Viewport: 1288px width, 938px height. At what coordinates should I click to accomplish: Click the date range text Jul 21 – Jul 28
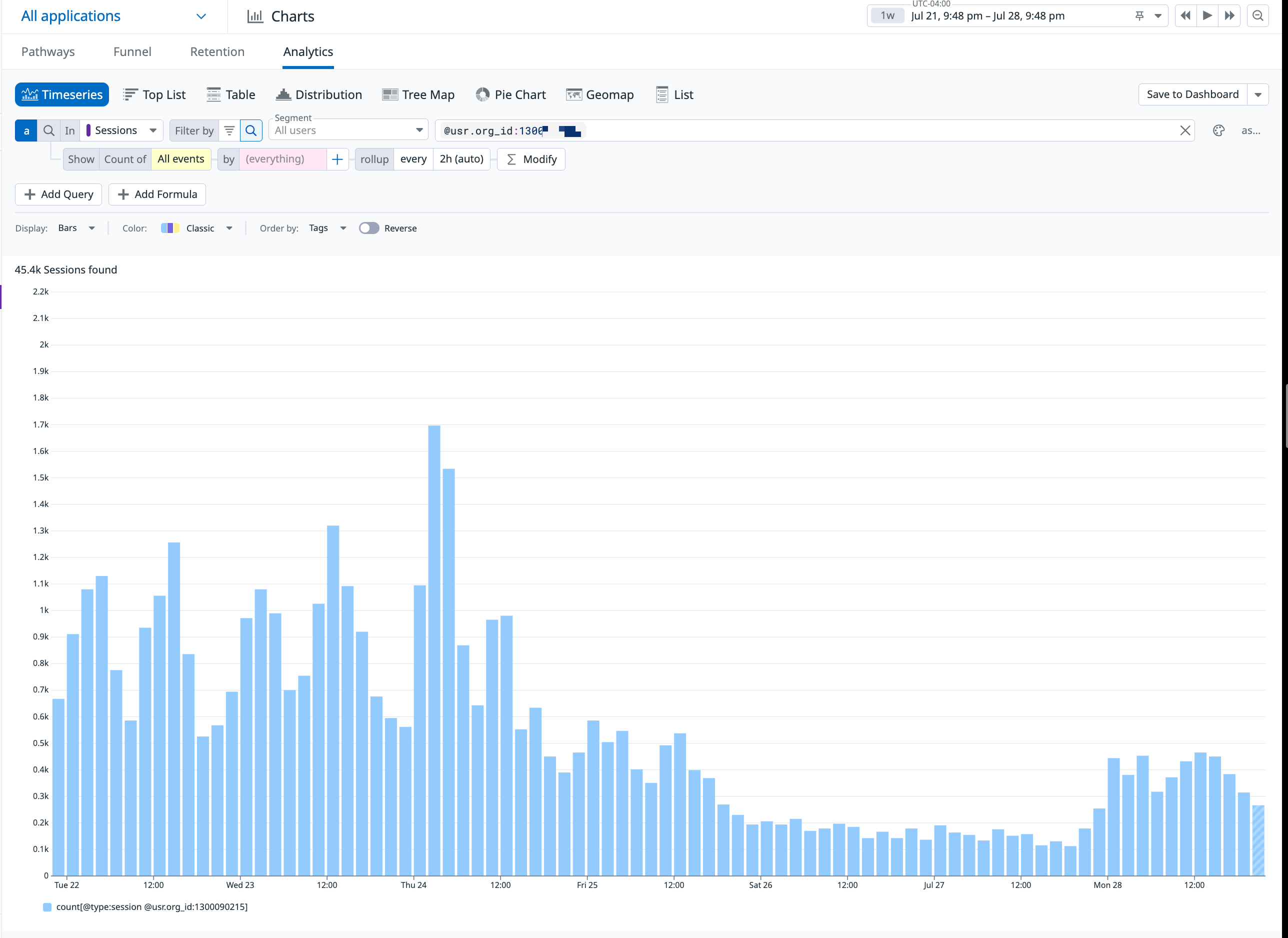tap(987, 16)
